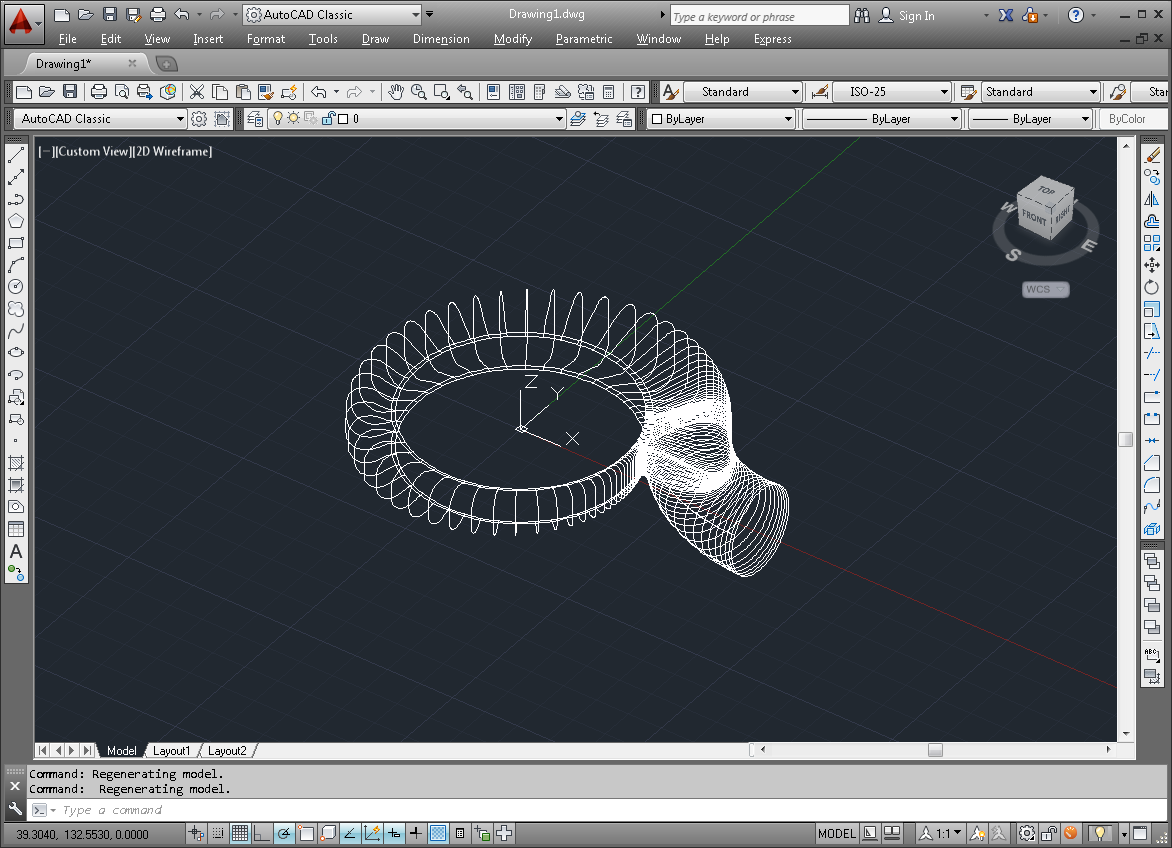Select the Line tool in Draw toolbar
1172x848 pixels.
point(16,155)
